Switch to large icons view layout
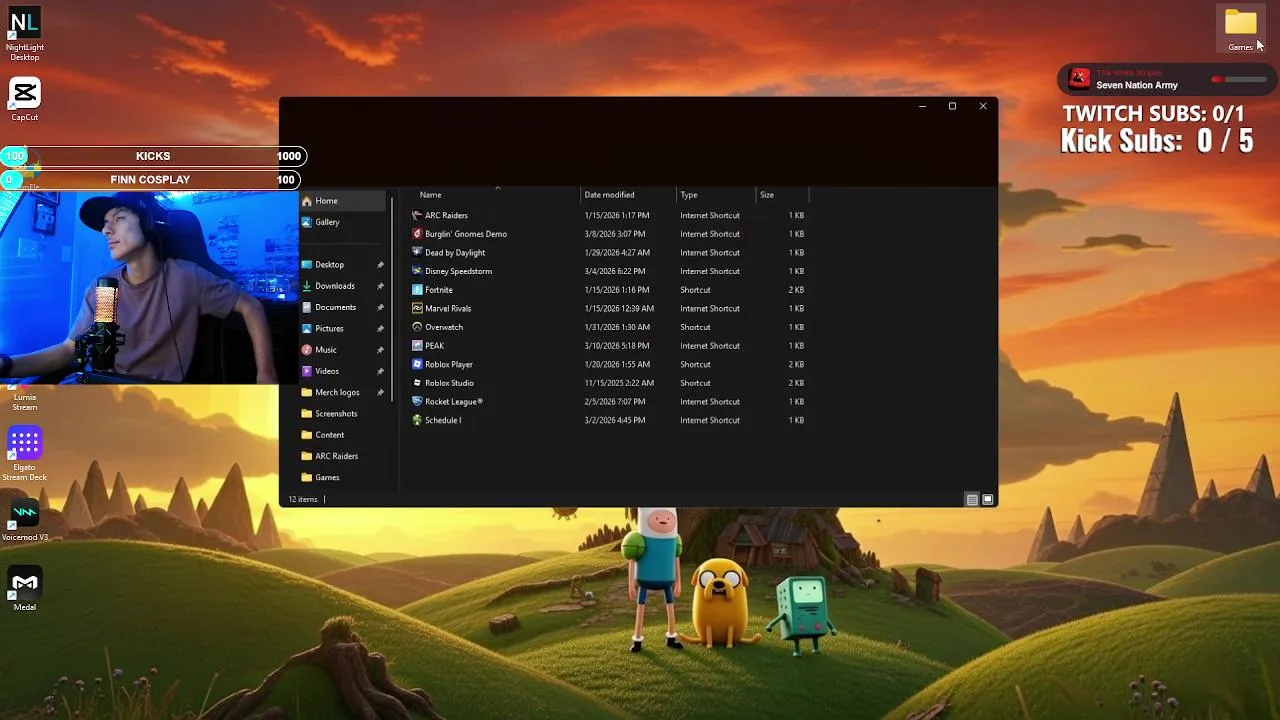The width and height of the screenshot is (1280, 720). tap(988, 500)
